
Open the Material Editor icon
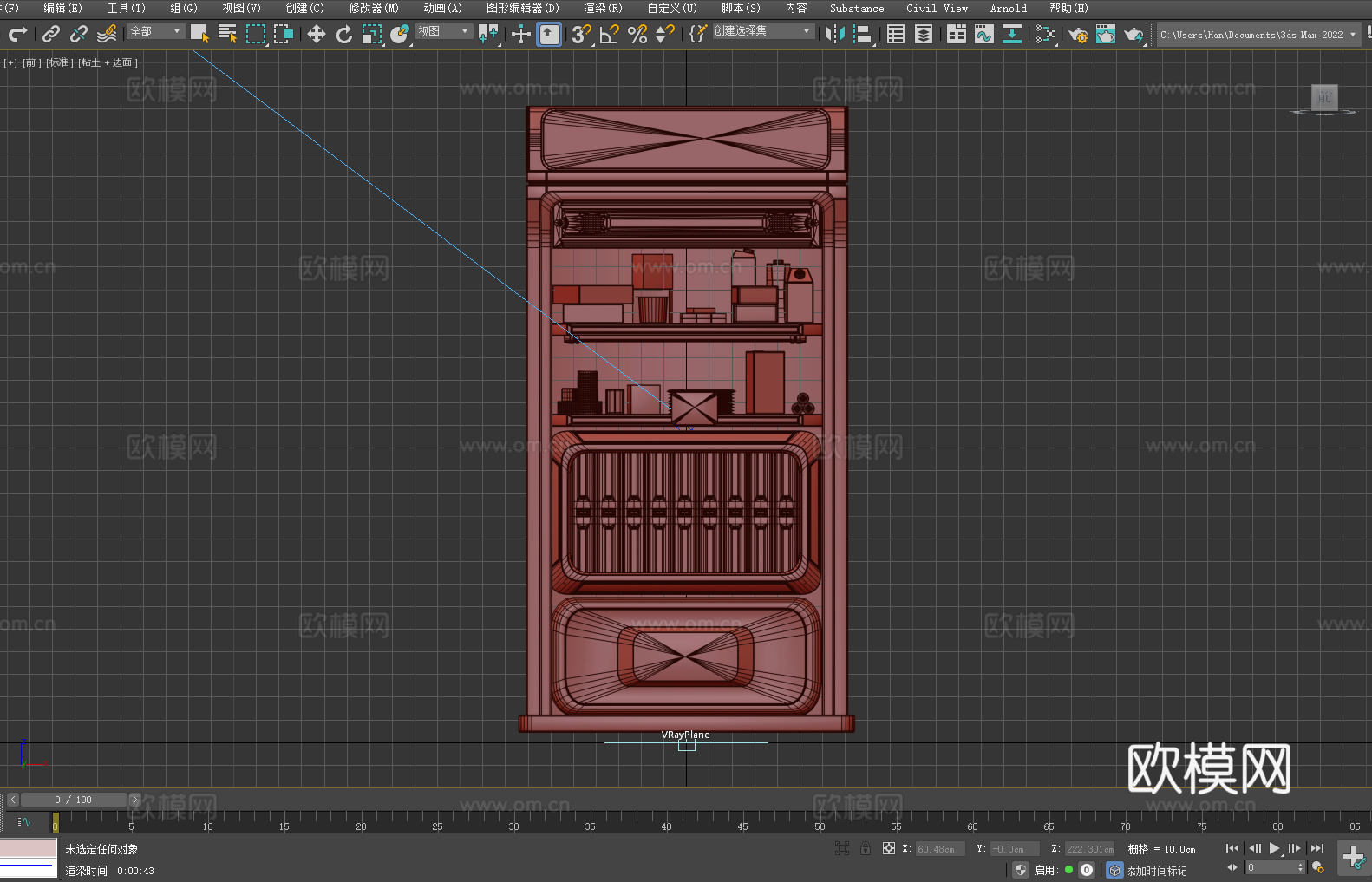point(1045,34)
